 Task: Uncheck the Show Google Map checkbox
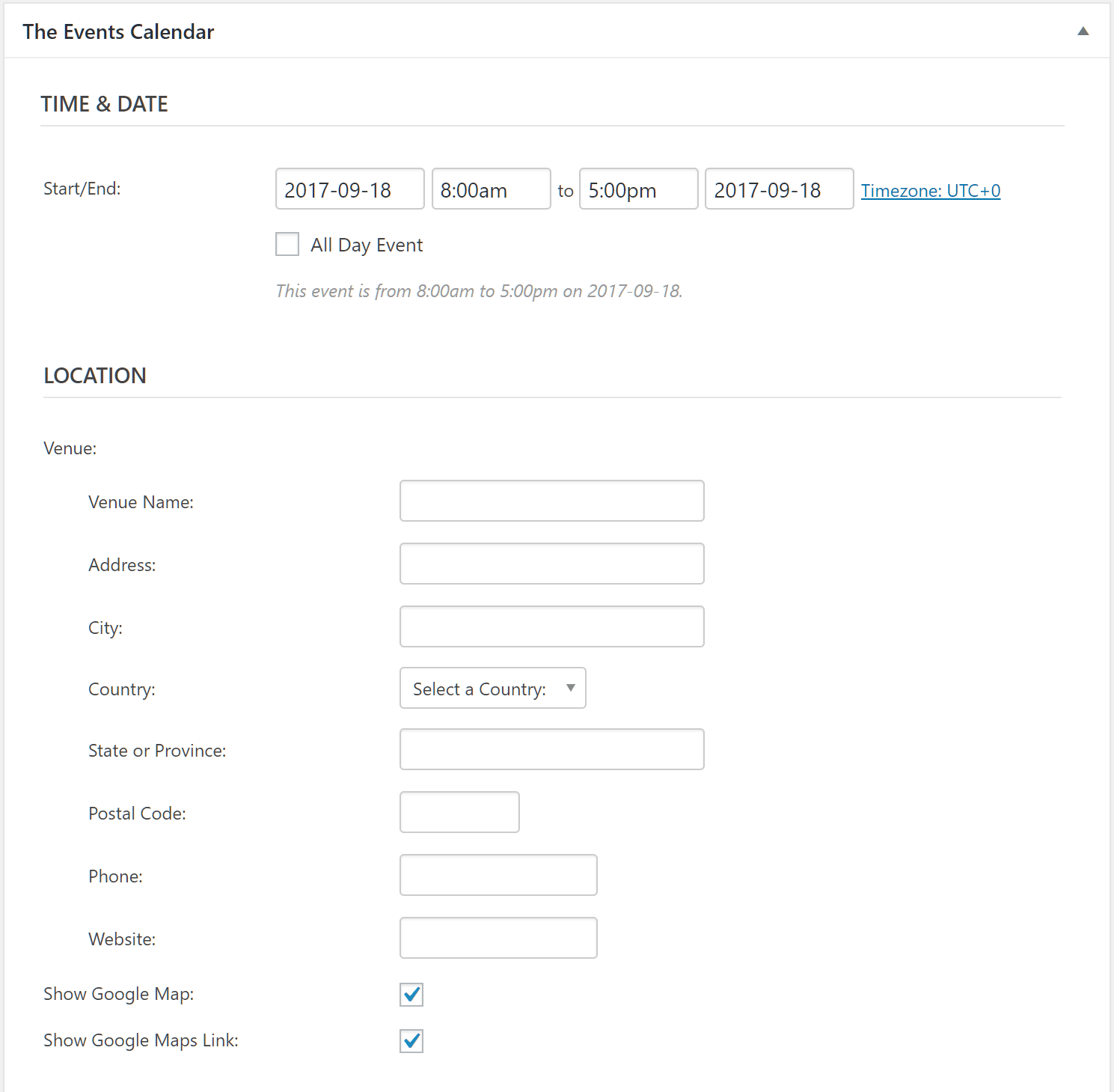(411, 995)
